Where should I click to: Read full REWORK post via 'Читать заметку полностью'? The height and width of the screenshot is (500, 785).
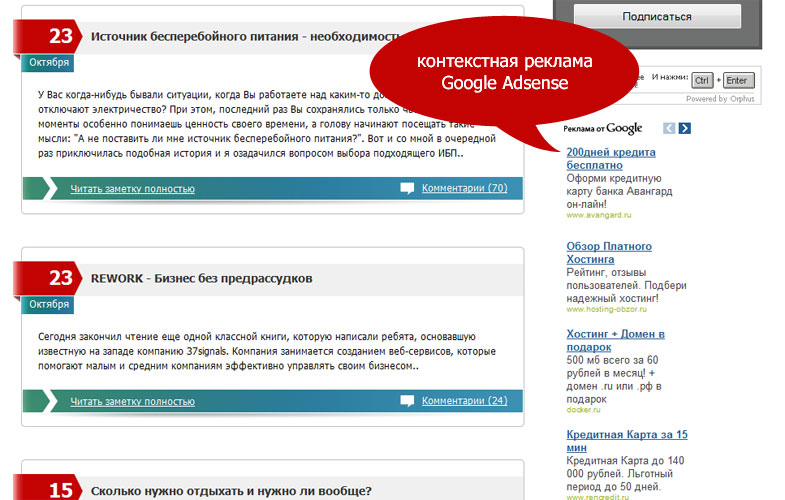click(132, 401)
